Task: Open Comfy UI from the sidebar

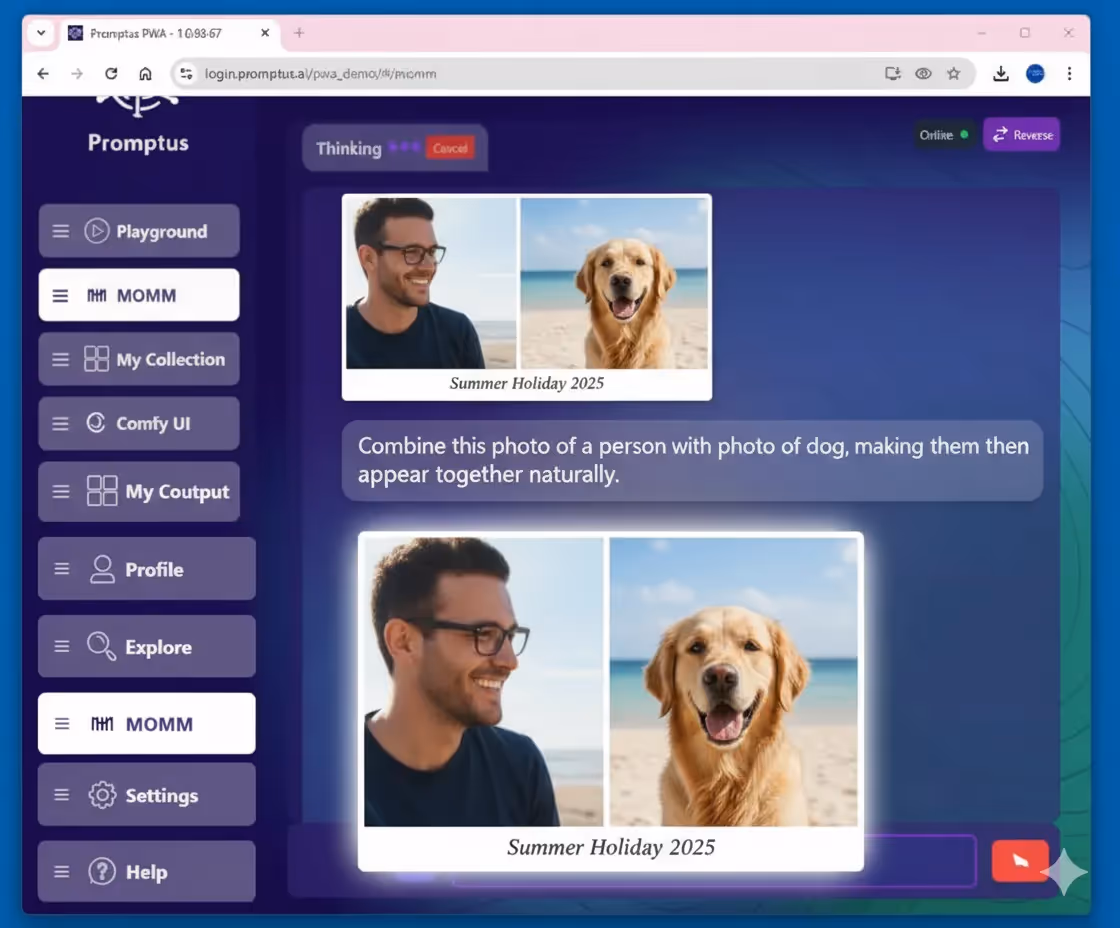Action: [x=139, y=423]
